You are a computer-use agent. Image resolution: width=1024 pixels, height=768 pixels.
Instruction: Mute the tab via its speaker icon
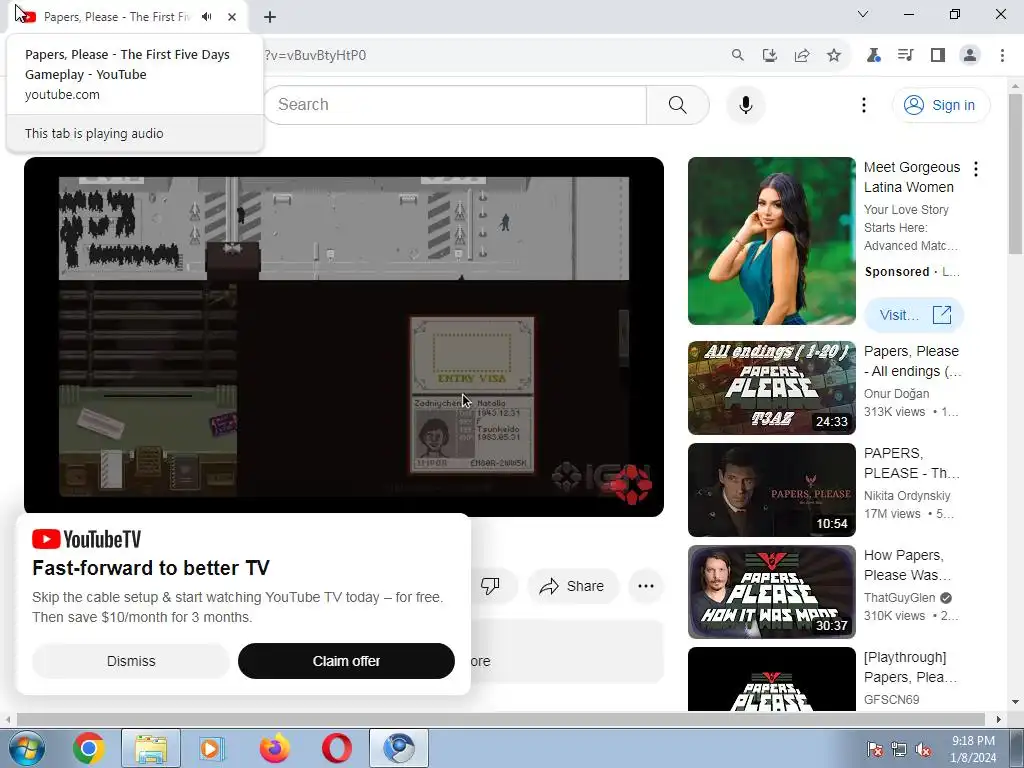click(207, 16)
